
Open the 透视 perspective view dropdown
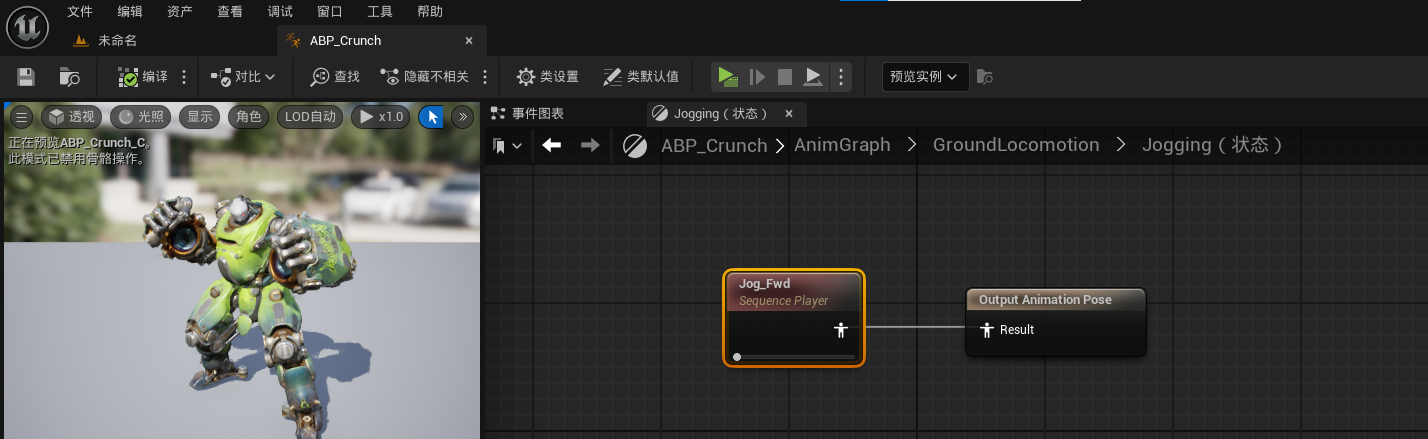[71, 117]
